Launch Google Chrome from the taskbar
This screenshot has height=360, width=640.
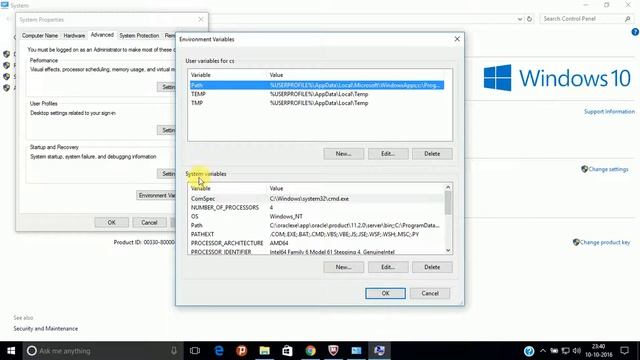[310, 351]
